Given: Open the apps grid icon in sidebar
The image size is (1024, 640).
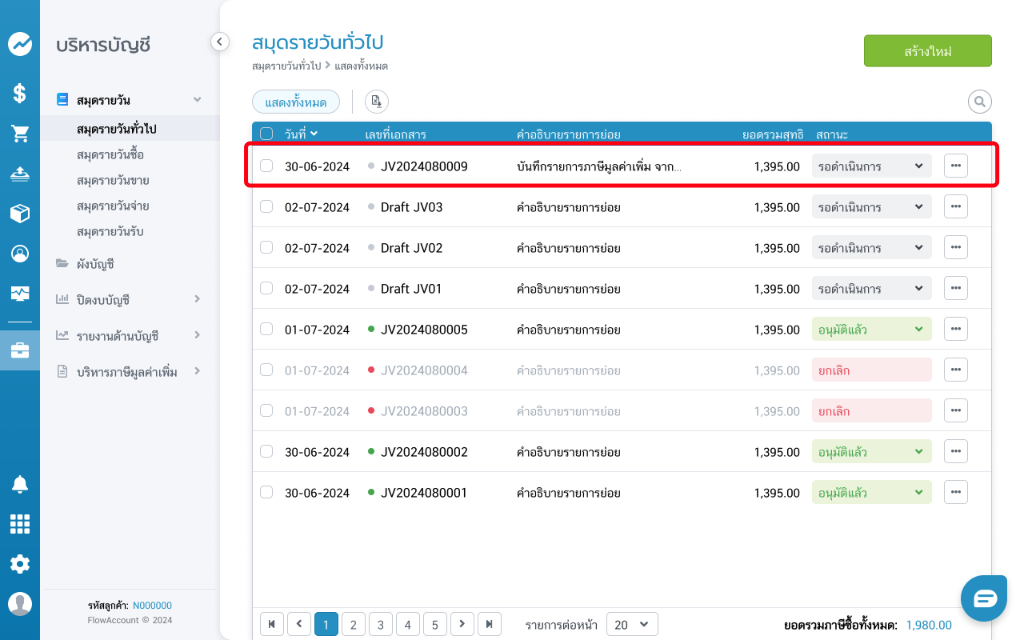Looking at the screenshot, I should tap(20, 524).
